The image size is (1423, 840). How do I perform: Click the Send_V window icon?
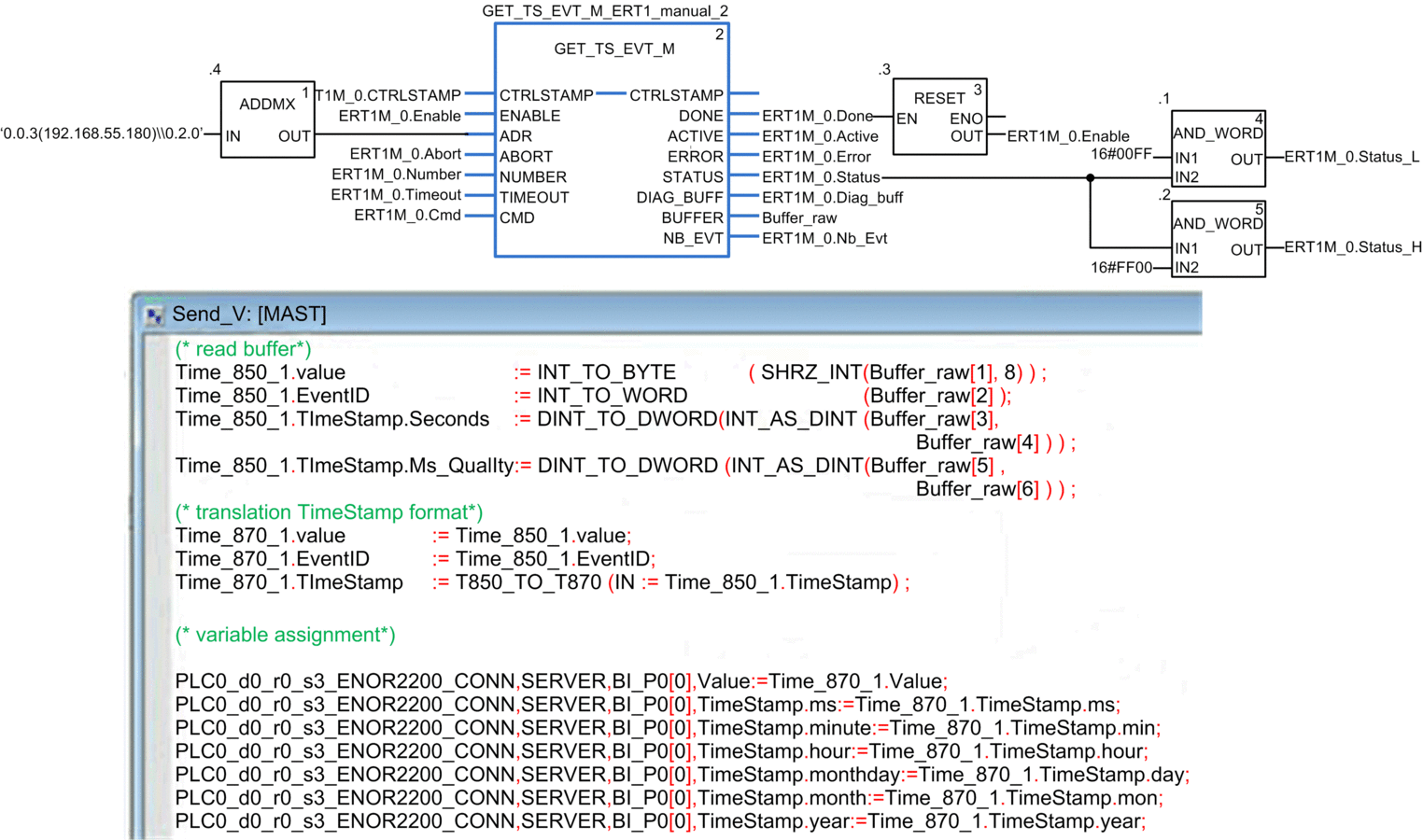pos(155,315)
